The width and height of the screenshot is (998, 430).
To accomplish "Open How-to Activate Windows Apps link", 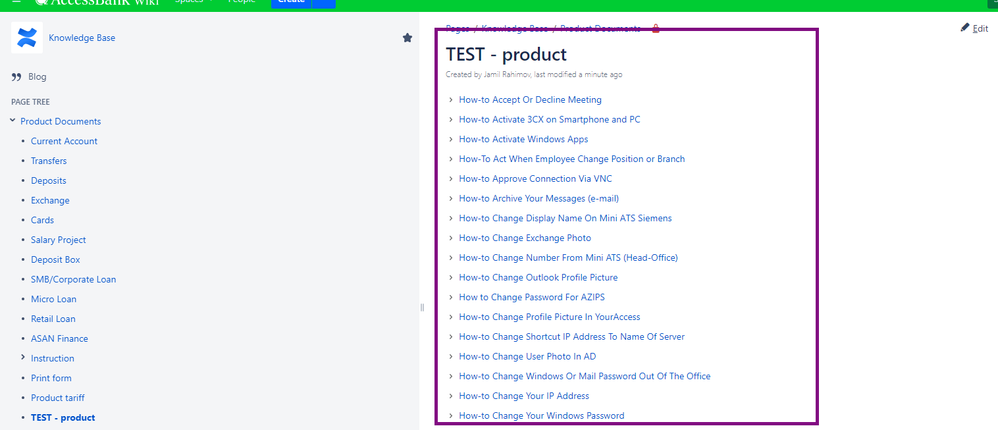I will (523, 139).
